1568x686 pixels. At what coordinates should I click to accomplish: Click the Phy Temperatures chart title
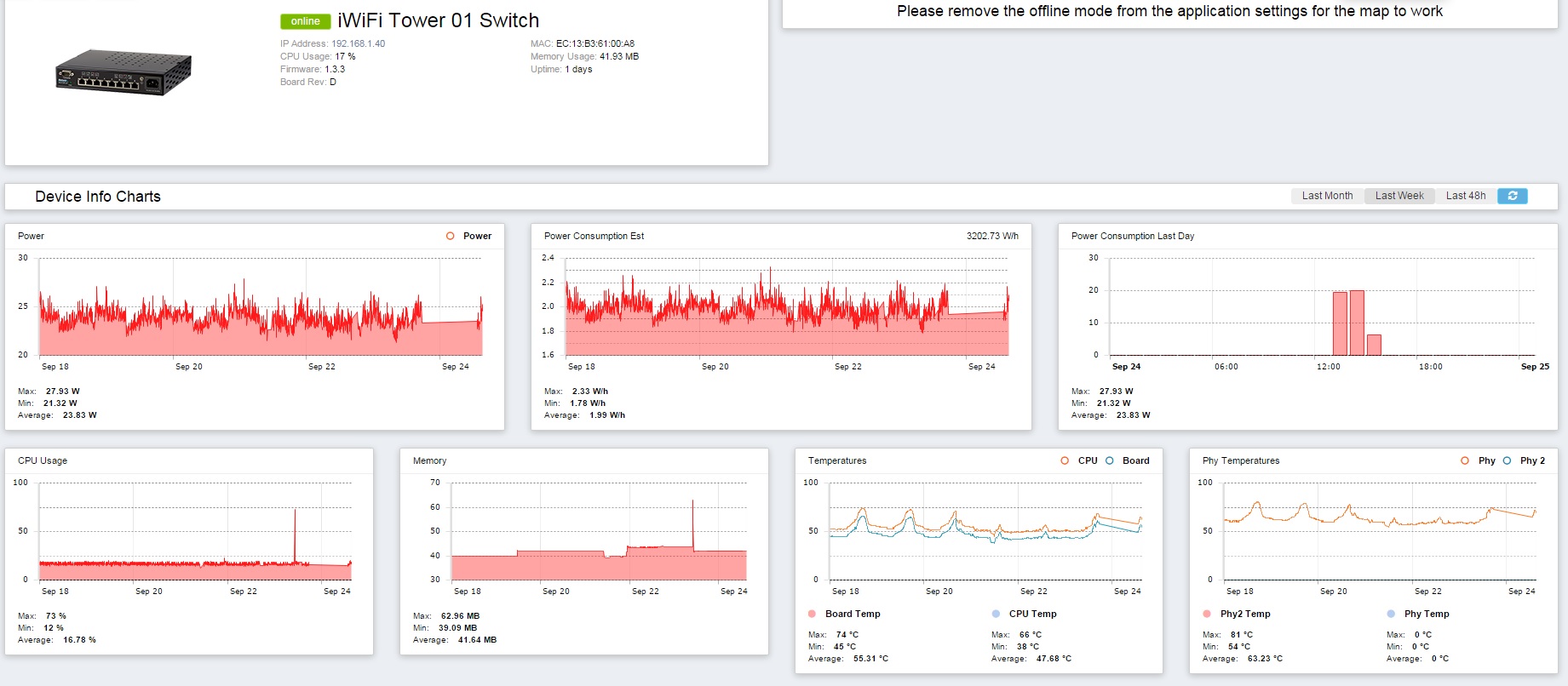pyautogui.click(x=1241, y=460)
